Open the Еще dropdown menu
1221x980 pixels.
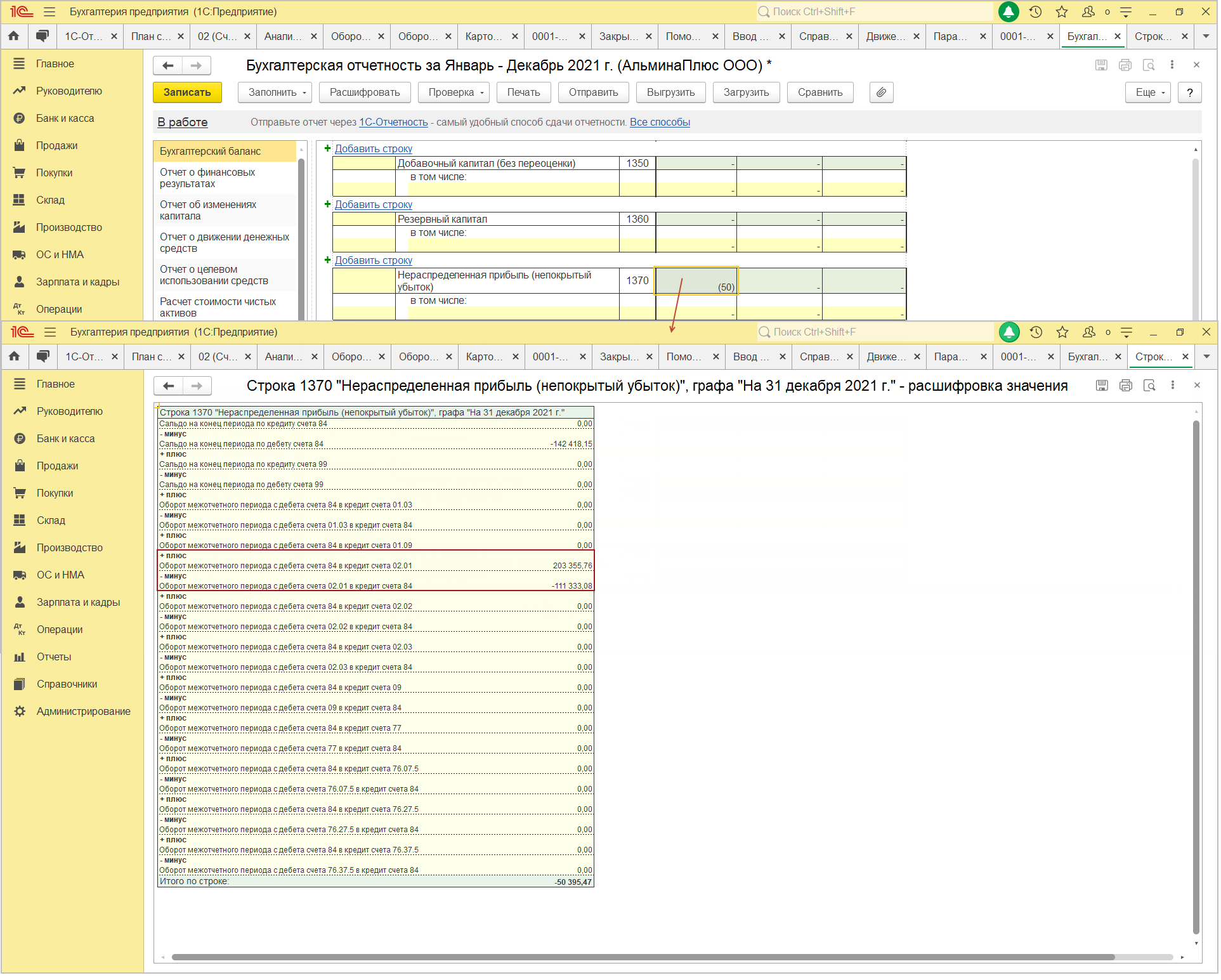(1148, 93)
